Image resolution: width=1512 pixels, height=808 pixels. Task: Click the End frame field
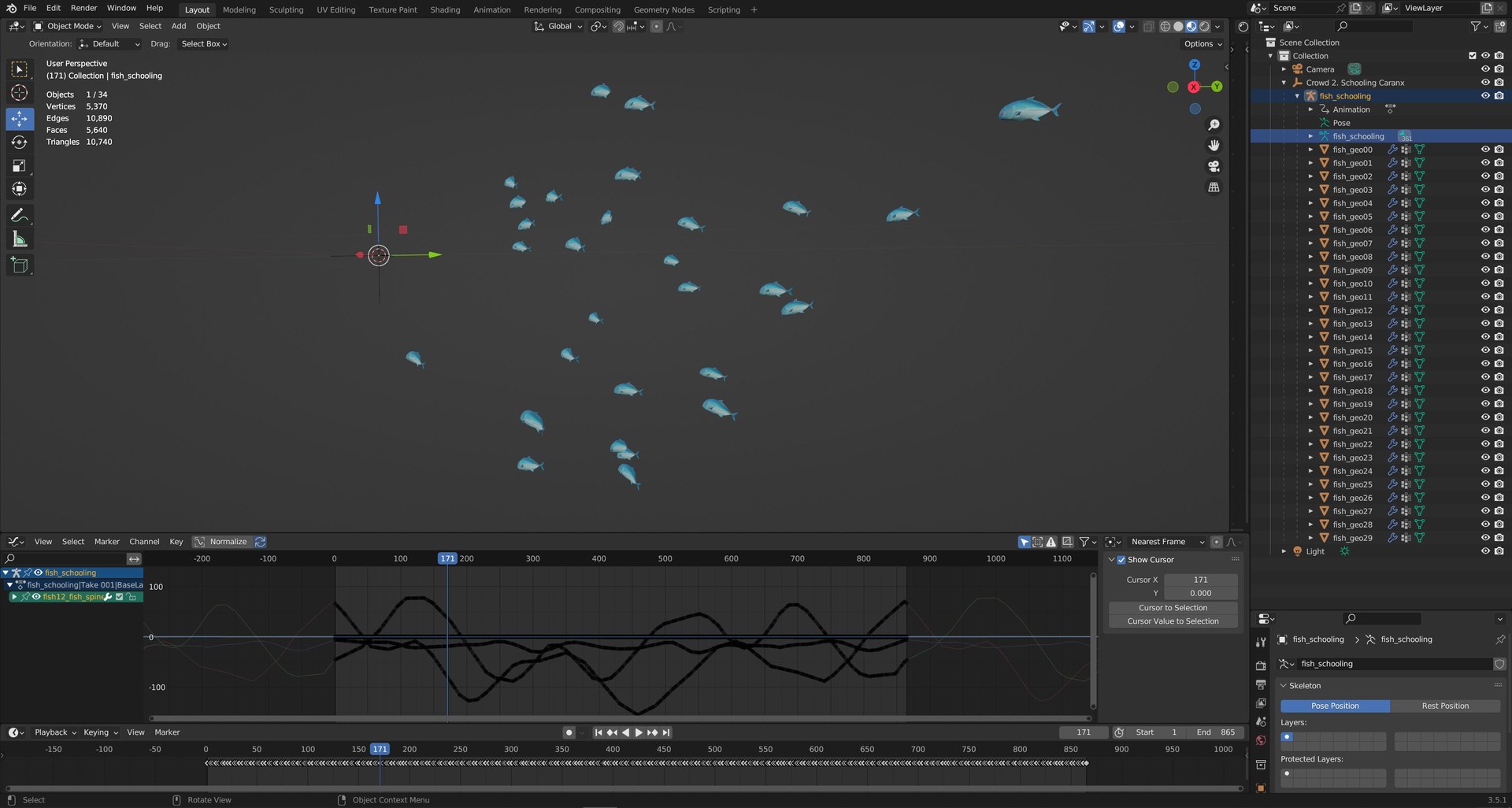click(1216, 732)
